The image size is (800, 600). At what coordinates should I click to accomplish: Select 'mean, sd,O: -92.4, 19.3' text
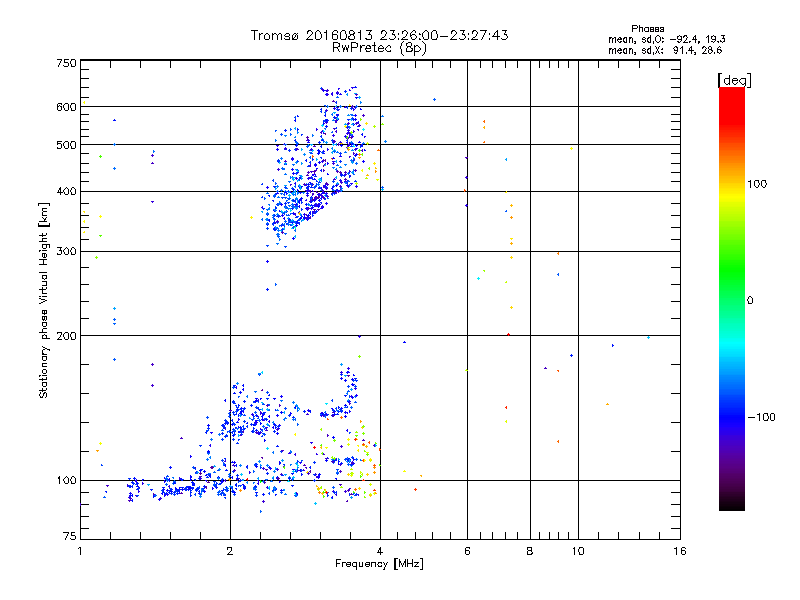pos(666,39)
